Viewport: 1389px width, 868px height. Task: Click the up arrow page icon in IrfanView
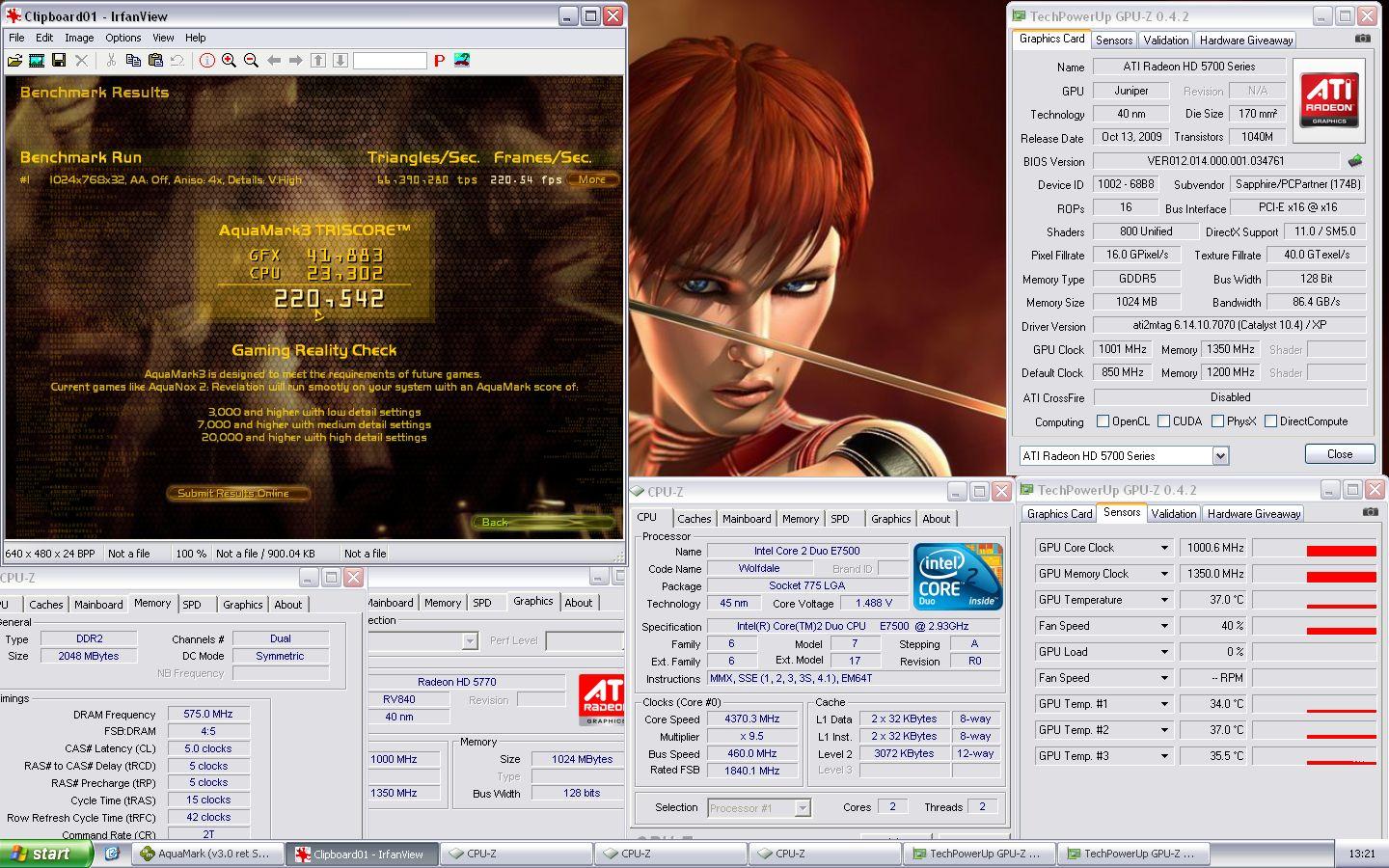click(318, 60)
